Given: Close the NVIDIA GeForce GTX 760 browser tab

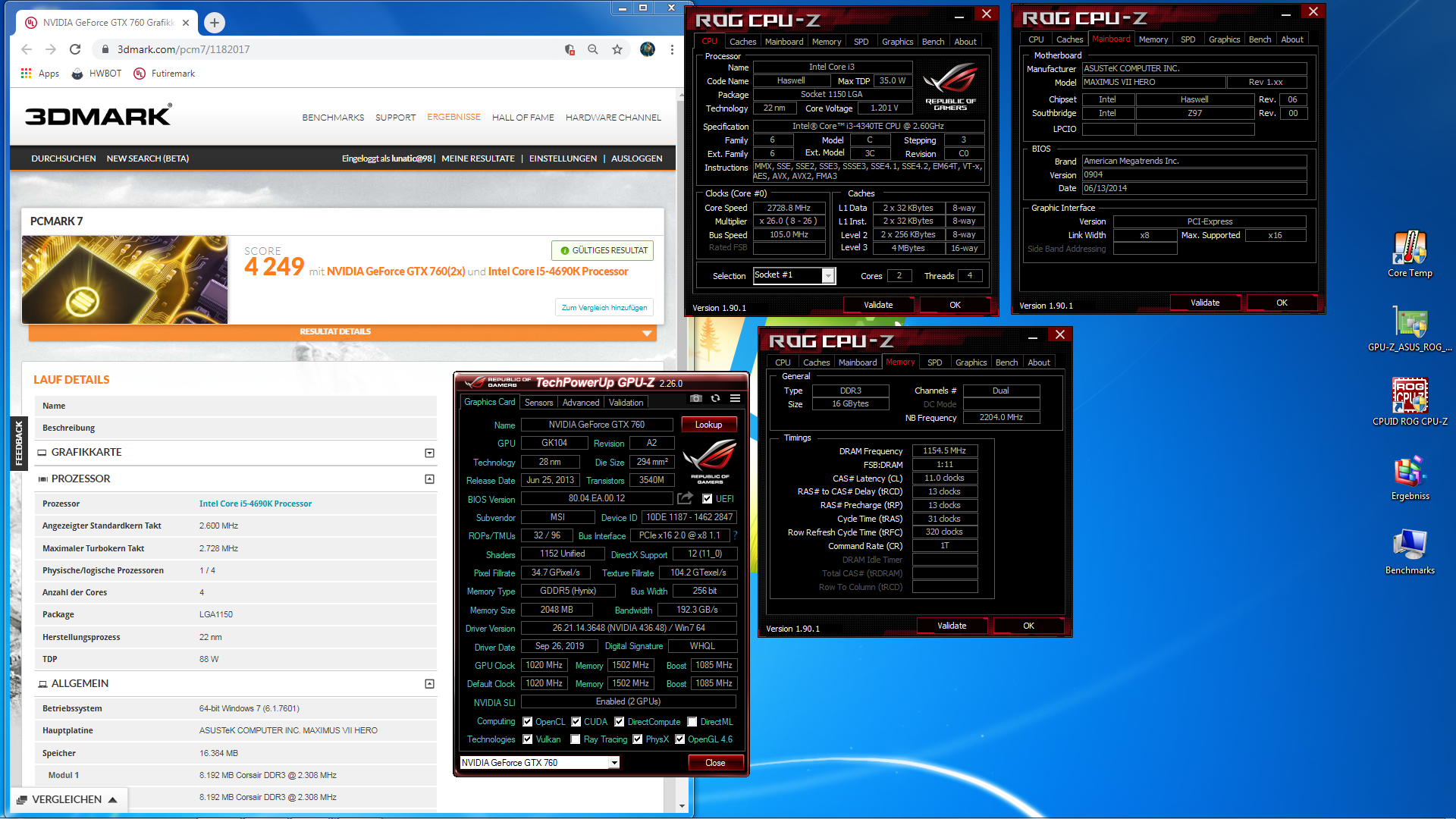Looking at the screenshot, I should click(x=186, y=23).
